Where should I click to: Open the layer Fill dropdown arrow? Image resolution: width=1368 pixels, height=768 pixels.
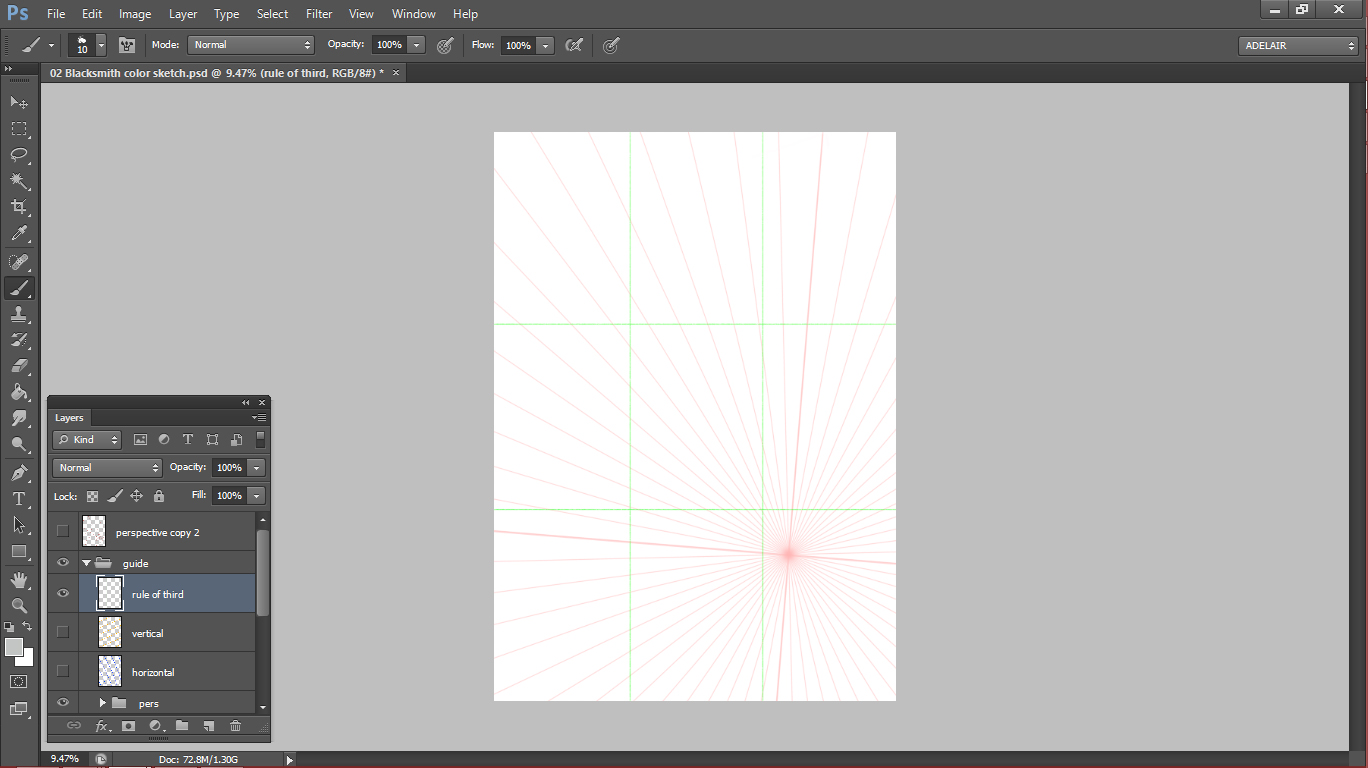257,496
